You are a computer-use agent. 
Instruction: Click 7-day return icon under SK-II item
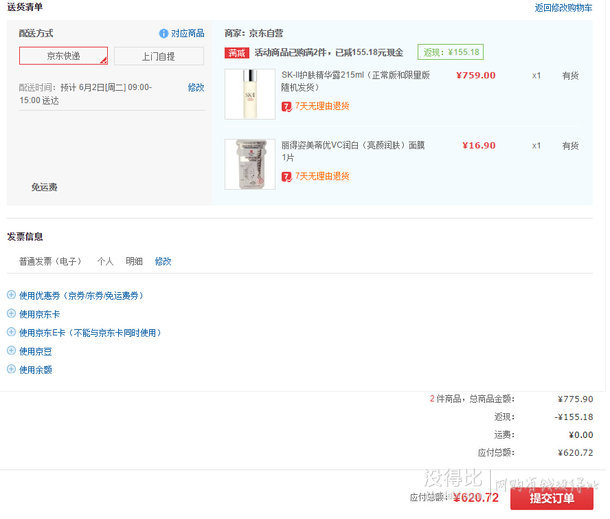click(287, 106)
